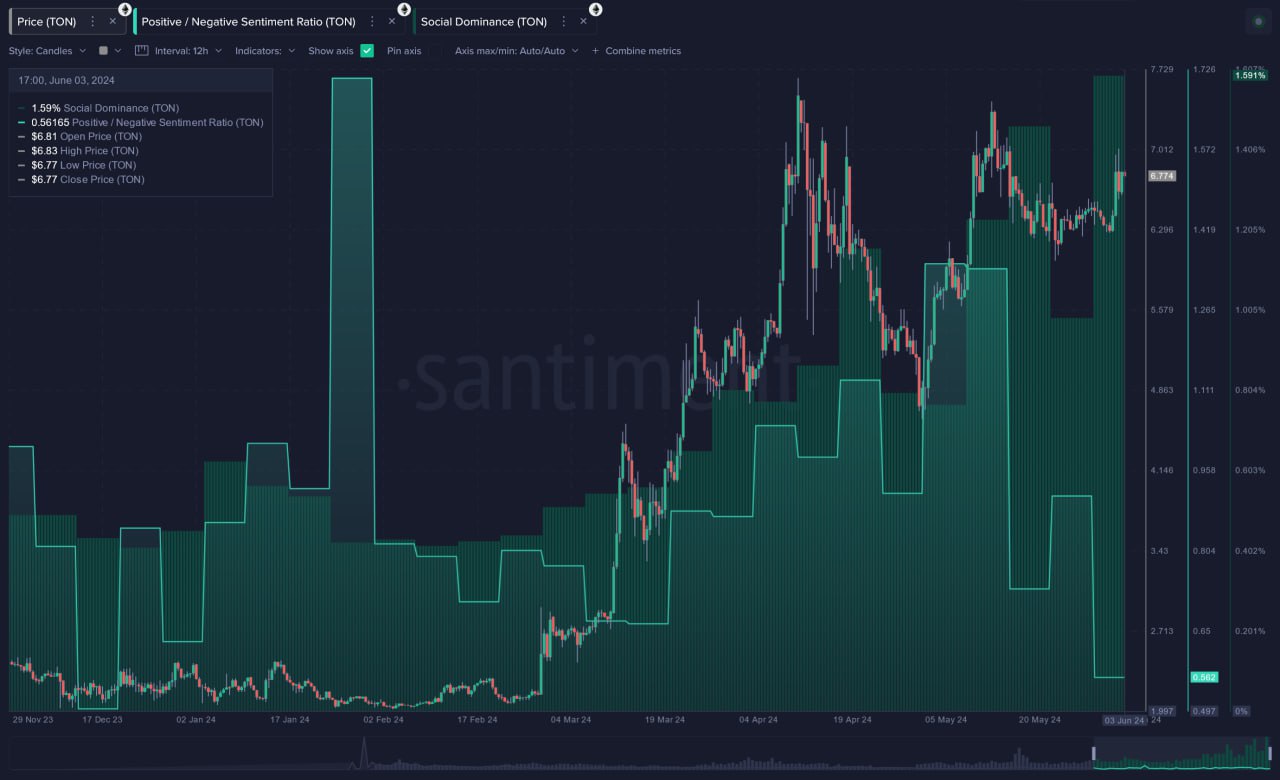Click the 7.729 price axis value
This screenshot has width=1280, height=780.
1161,69
